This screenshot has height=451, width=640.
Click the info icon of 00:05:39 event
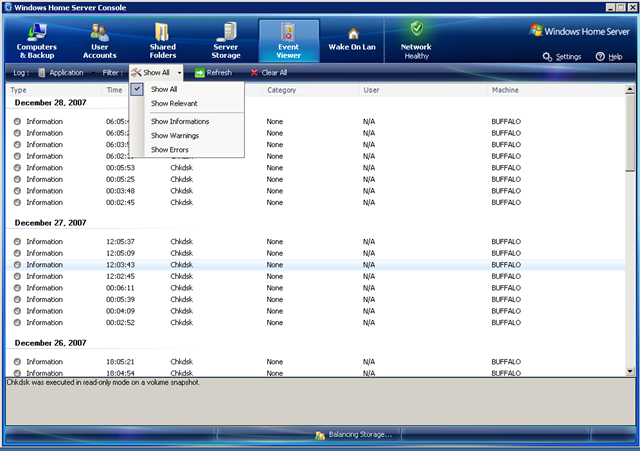click(x=17, y=299)
